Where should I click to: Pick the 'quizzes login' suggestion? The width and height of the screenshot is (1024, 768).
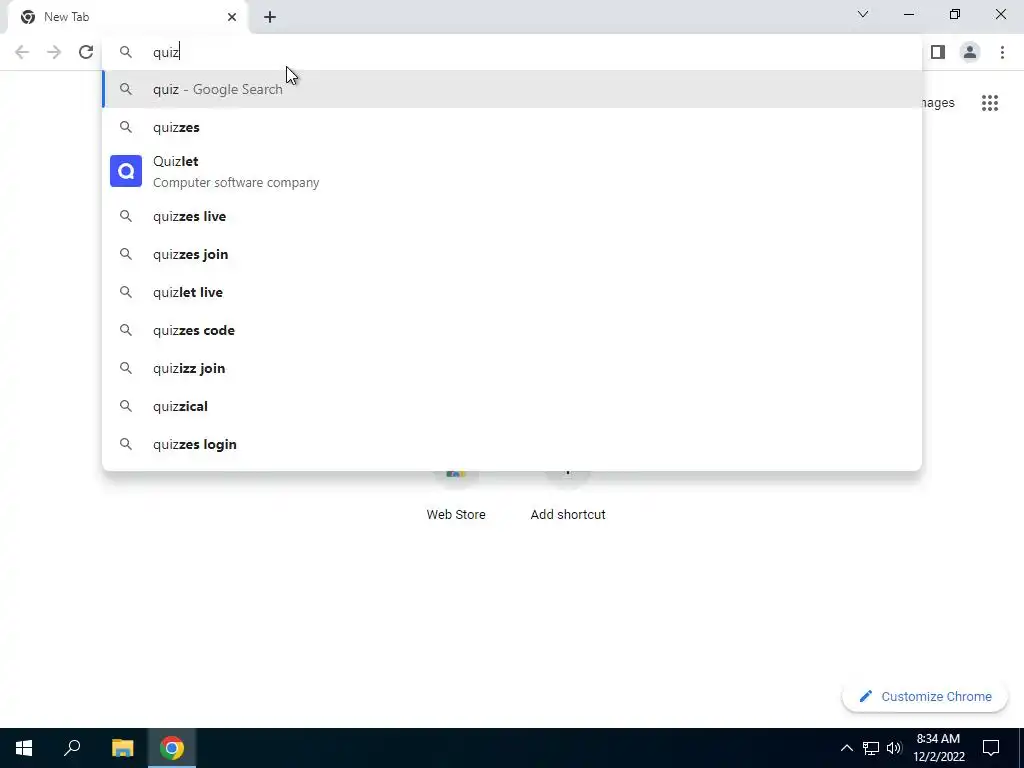pyautogui.click(x=512, y=444)
